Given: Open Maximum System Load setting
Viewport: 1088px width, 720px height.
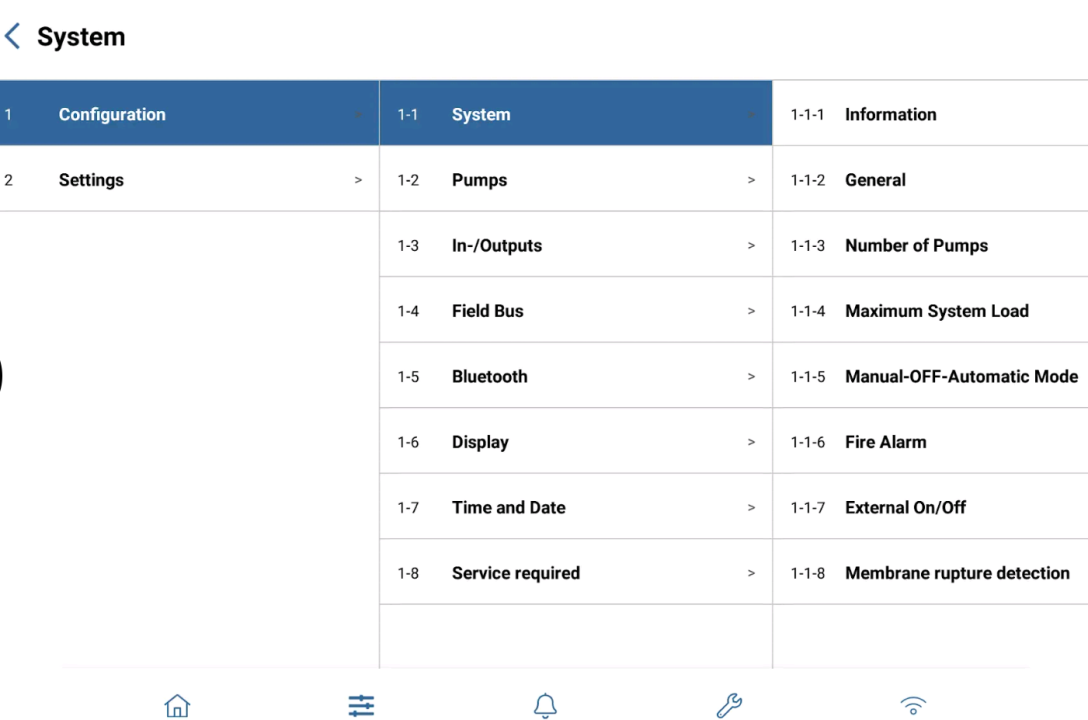Looking at the screenshot, I should pyautogui.click(x=930, y=310).
